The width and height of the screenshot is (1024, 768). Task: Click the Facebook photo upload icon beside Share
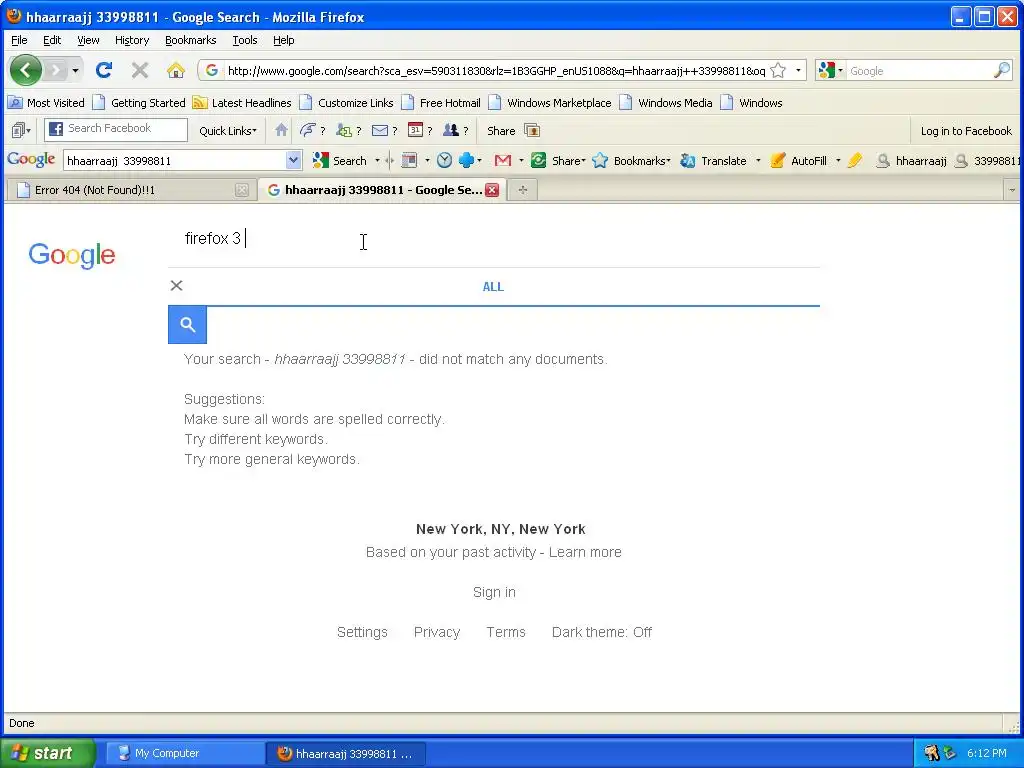[532, 131]
